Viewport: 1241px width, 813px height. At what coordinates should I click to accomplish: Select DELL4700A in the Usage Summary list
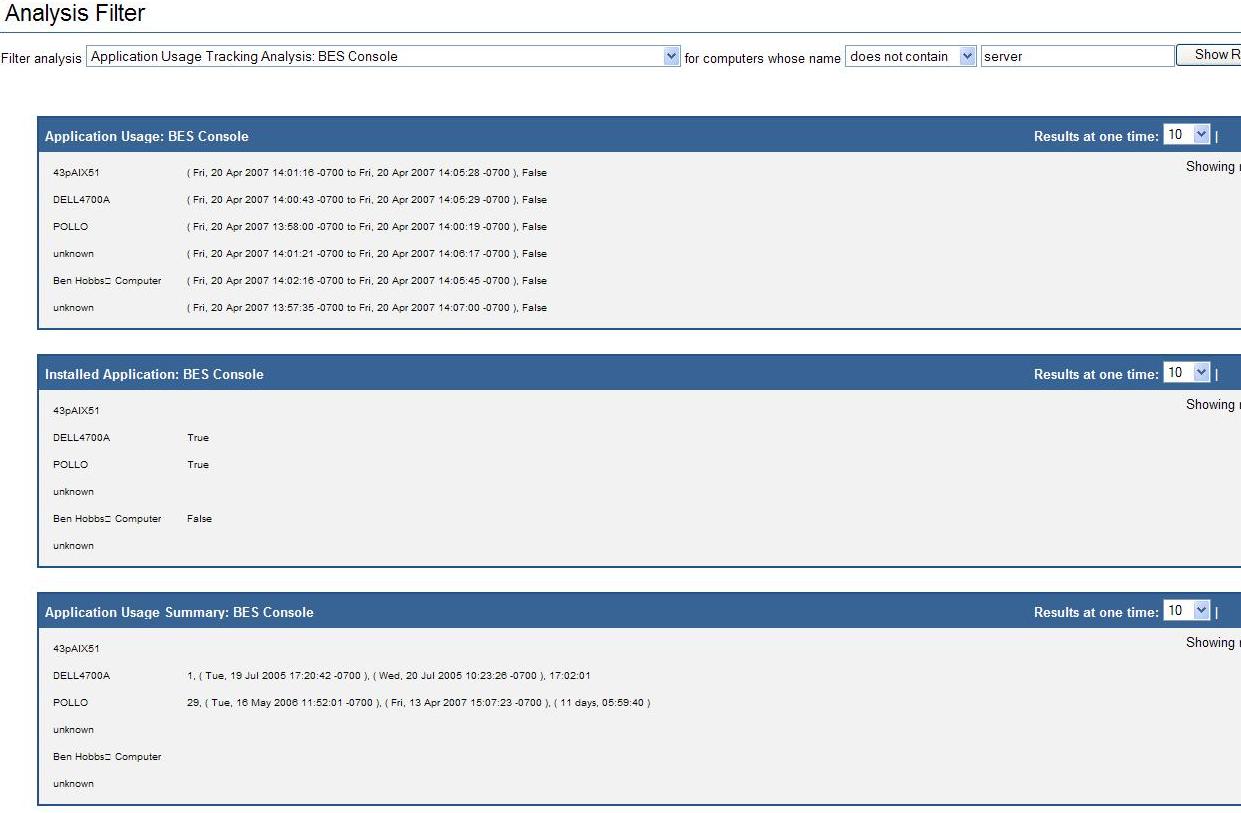81,676
